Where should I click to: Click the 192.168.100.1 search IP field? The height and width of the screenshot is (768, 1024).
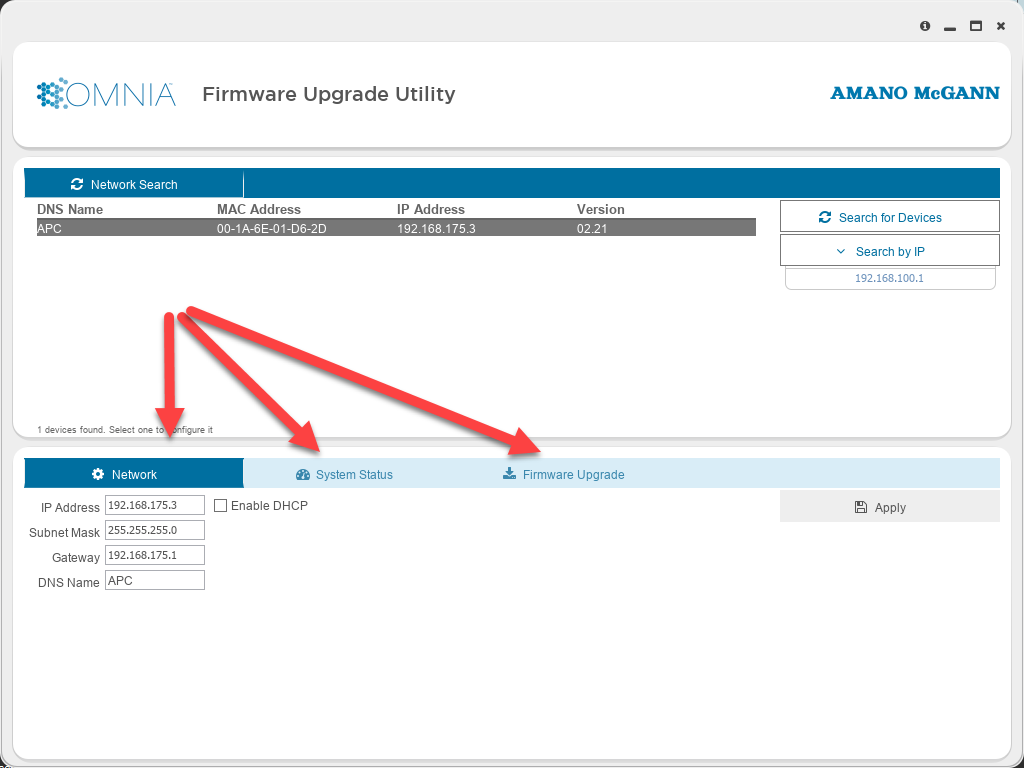pyautogui.click(x=889, y=278)
